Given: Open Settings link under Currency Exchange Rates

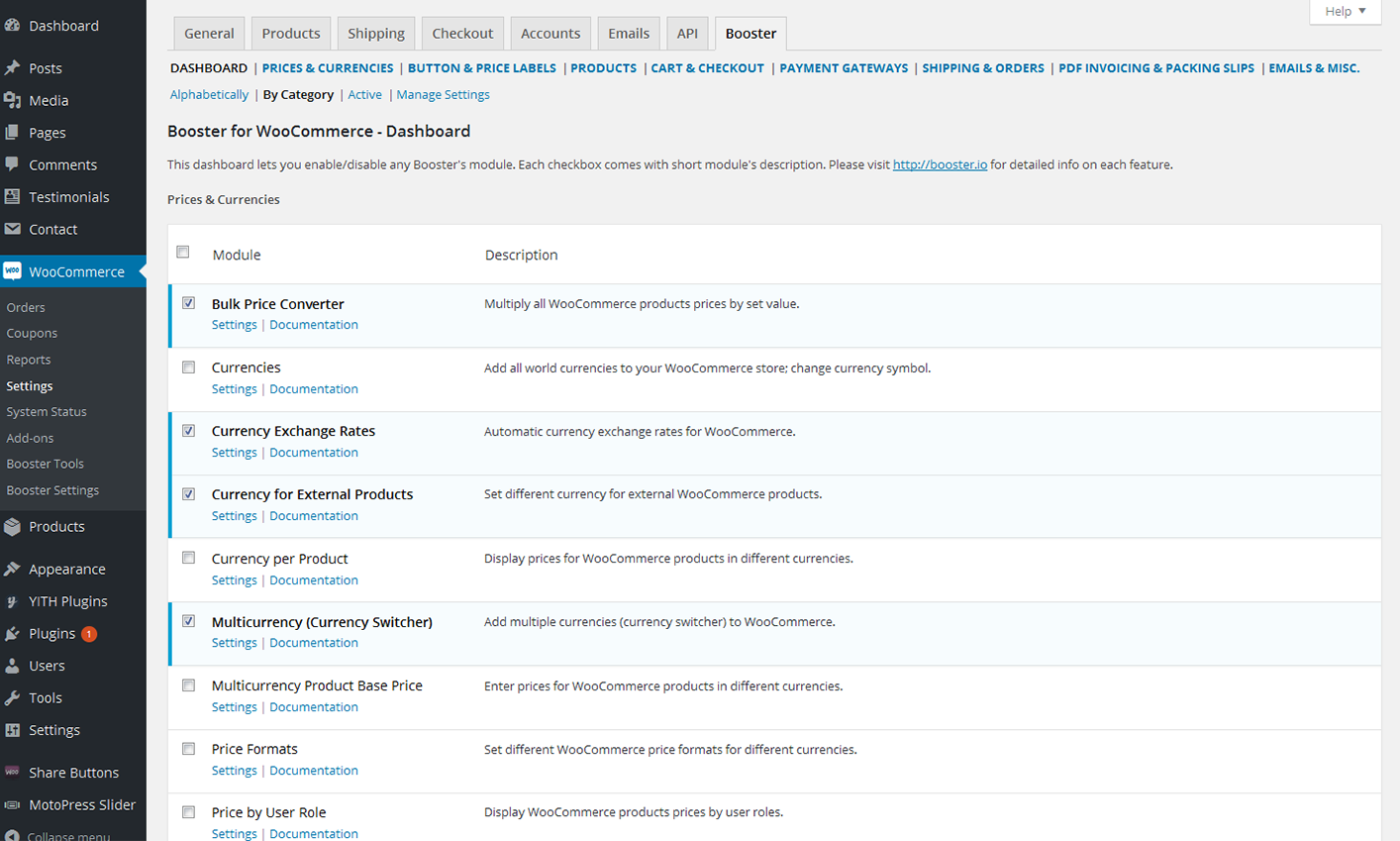Looking at the screenshot, I should 234,453.
